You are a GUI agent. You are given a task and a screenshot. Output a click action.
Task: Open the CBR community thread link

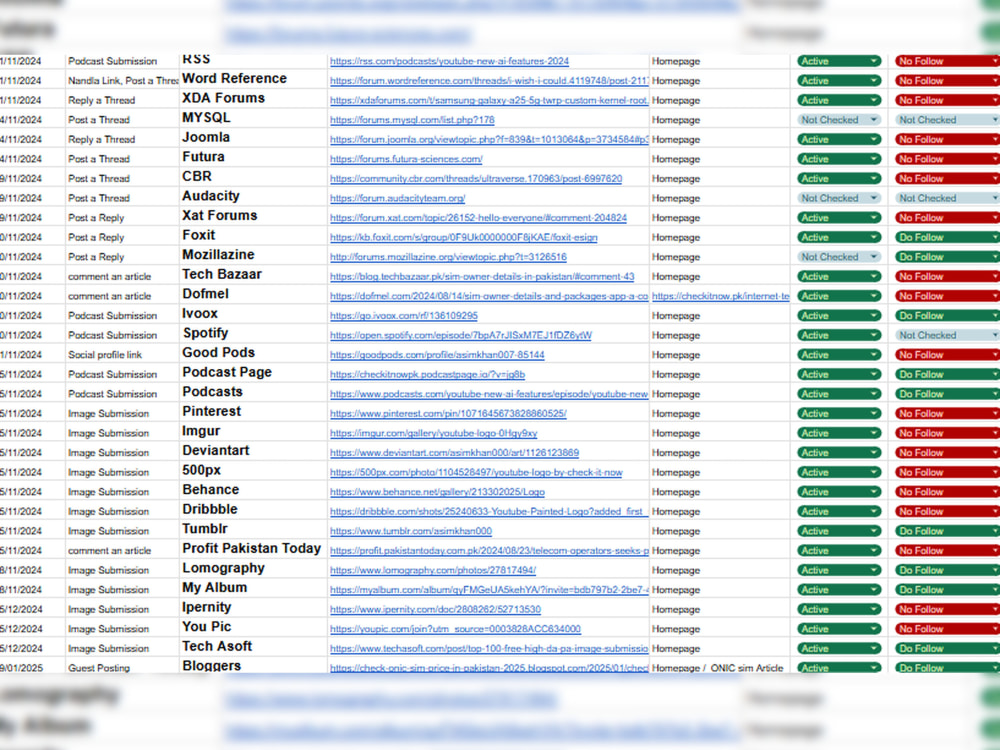476,179
